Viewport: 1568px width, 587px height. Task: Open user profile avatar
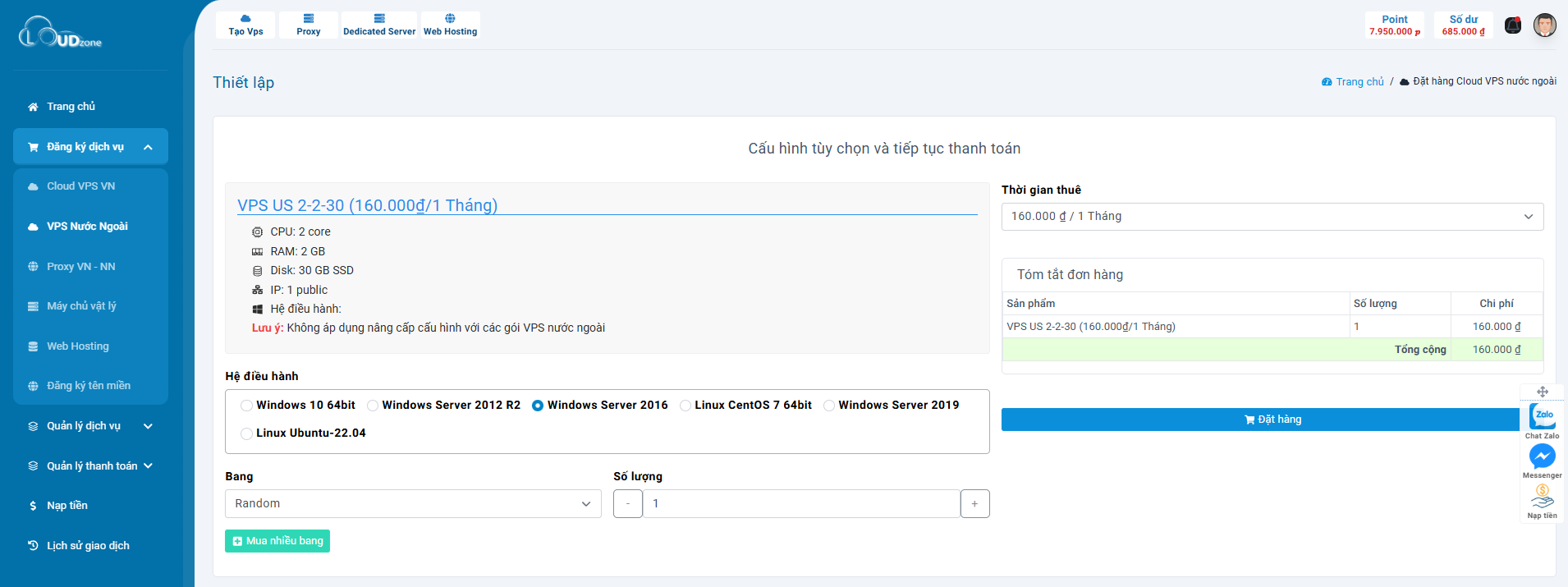coord(1544,25)
